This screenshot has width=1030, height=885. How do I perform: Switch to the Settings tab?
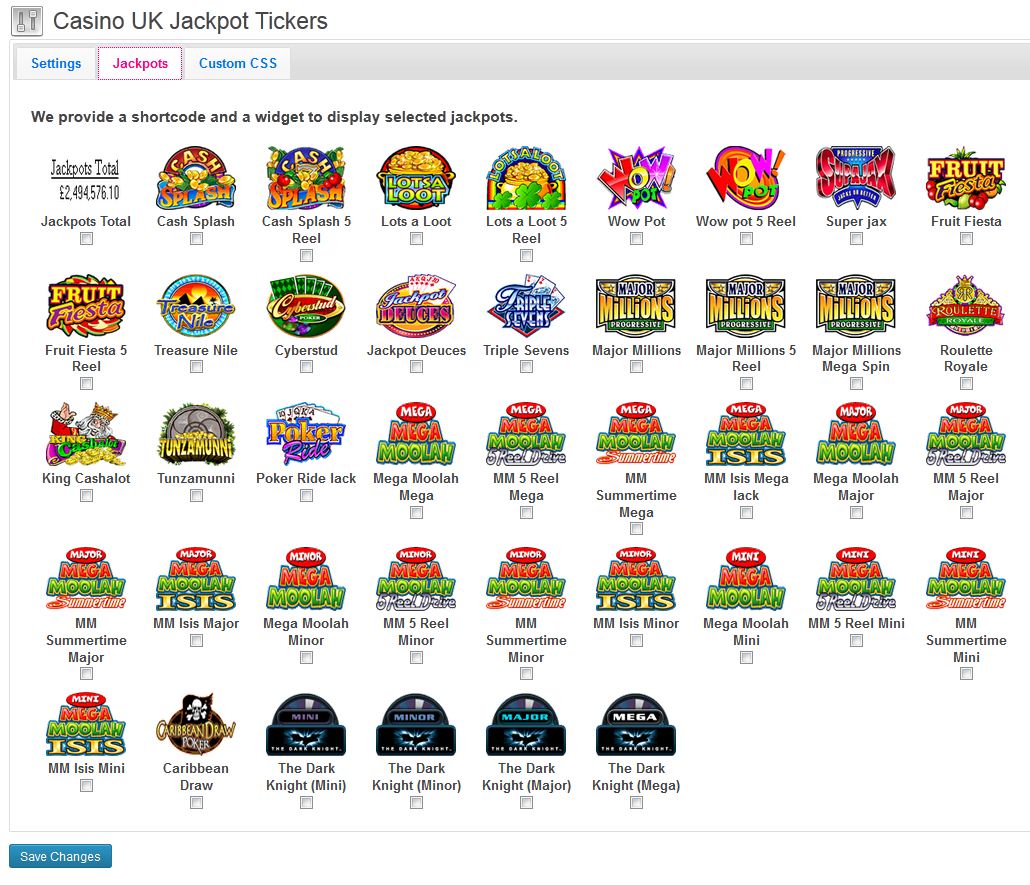click(x=56, y=64)
